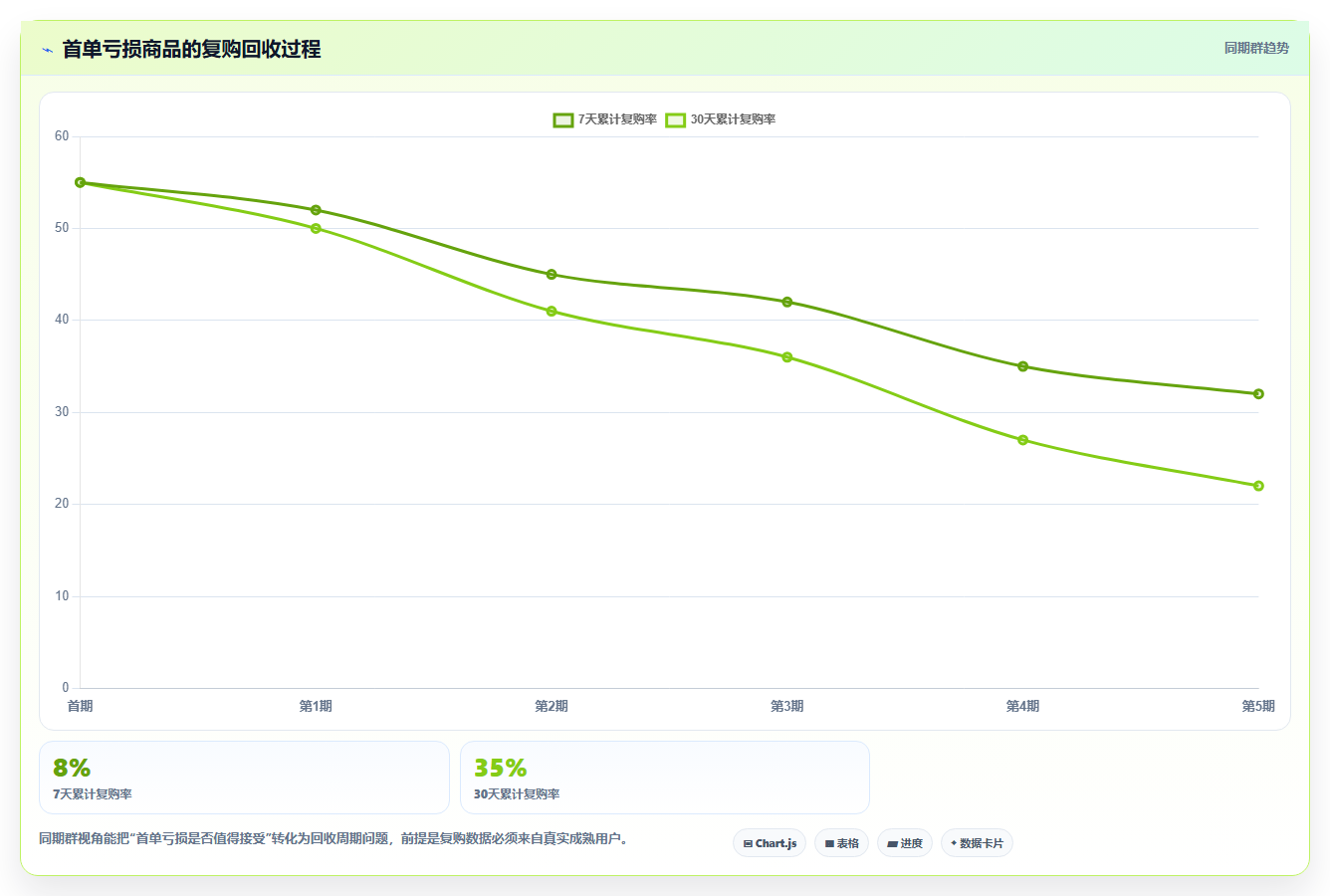The image size is (1330, 896).
Task: Open the 35% 30天累计复购率 stat card
Action: [665, 778]
